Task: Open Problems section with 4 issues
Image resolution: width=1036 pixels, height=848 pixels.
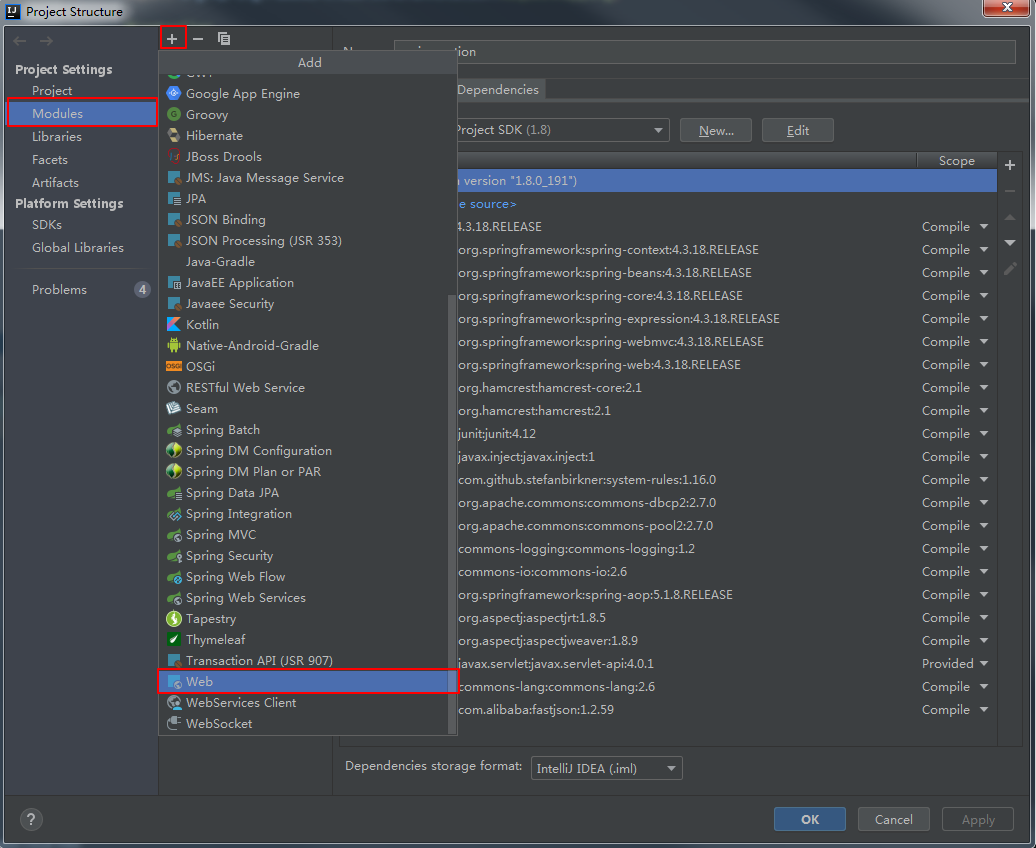Action: point(83,289)
